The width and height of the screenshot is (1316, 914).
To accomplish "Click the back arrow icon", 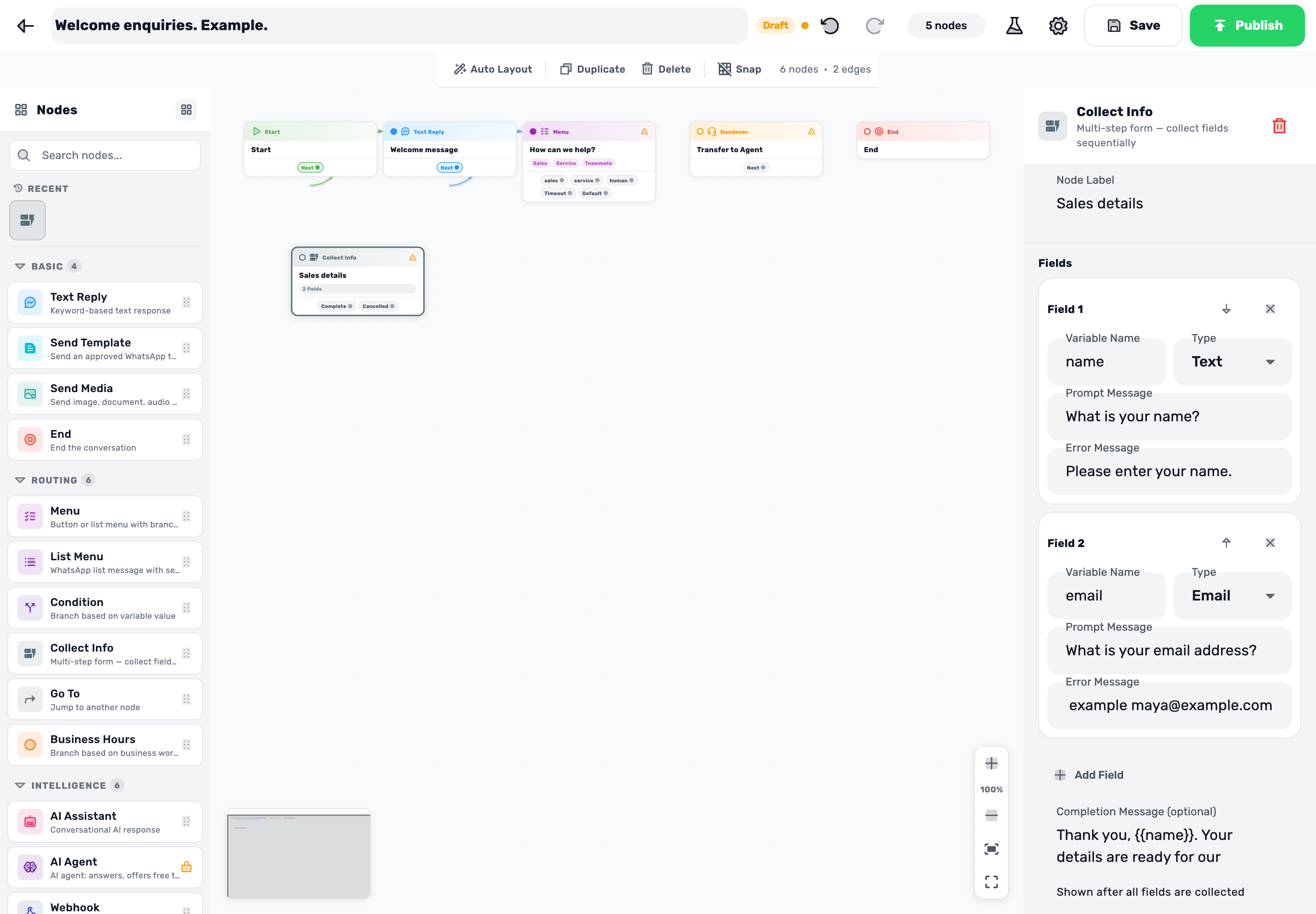I will click(x=25, y=26).
